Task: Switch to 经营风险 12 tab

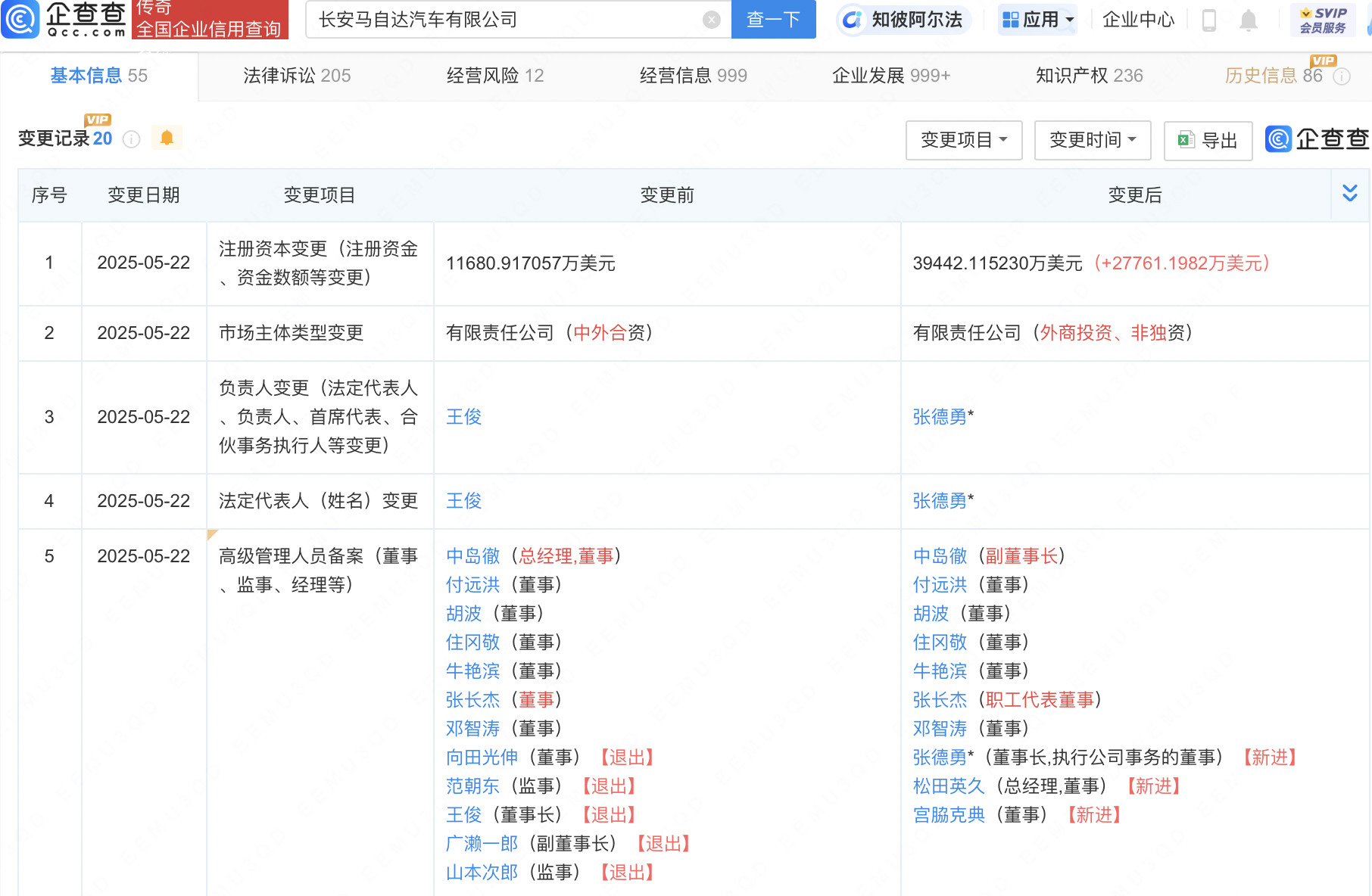Action: 495,76
